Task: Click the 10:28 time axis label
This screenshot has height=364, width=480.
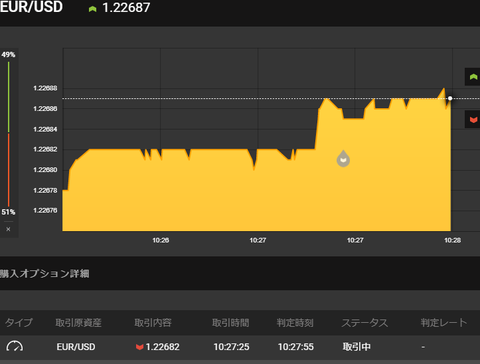Action: click(x=453, y=240)
